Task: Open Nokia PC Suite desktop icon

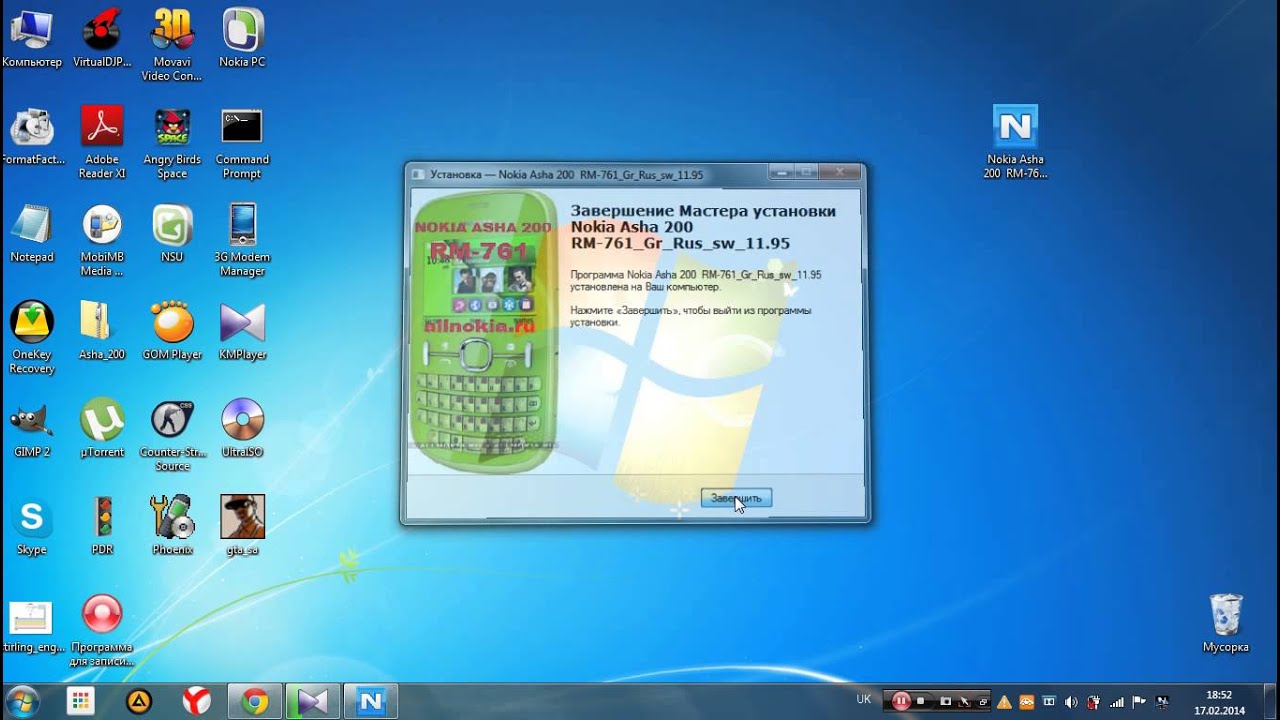Action: (x=242, y=40)
